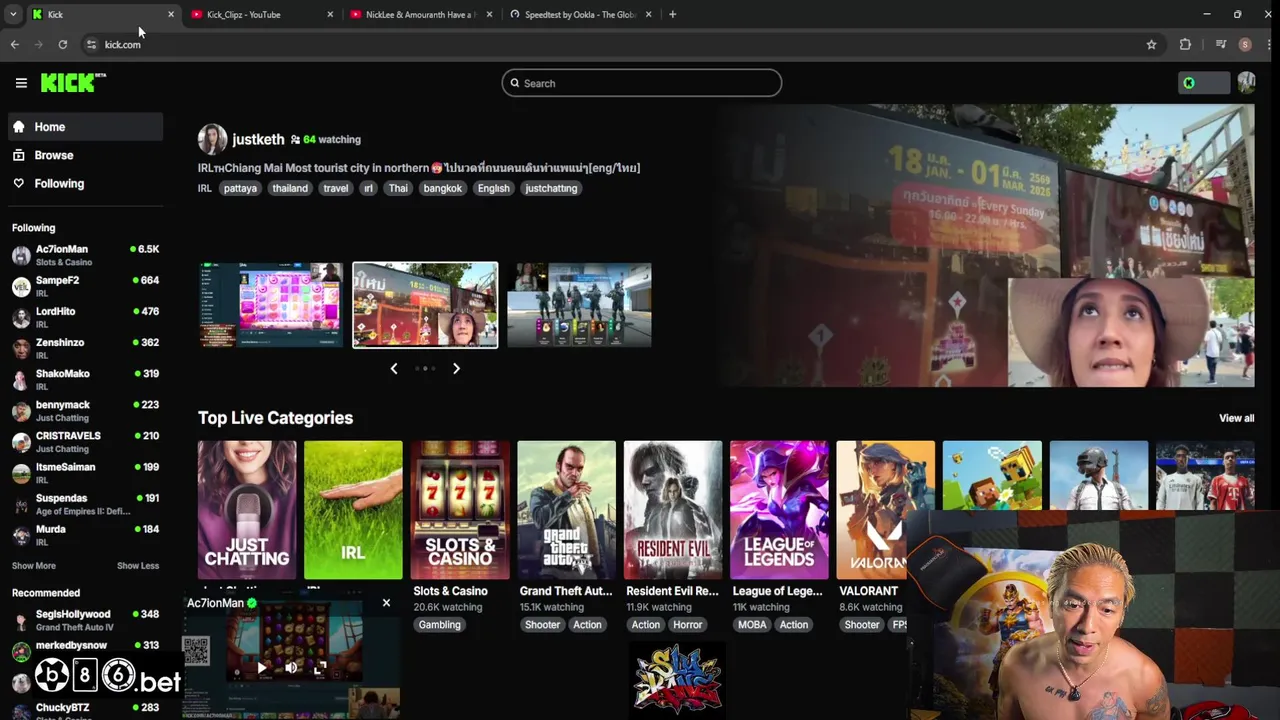This screenshot has width=1280, height=720.
Task: Open ShakoMako channel in sidebar
Action: click(85, 379)
